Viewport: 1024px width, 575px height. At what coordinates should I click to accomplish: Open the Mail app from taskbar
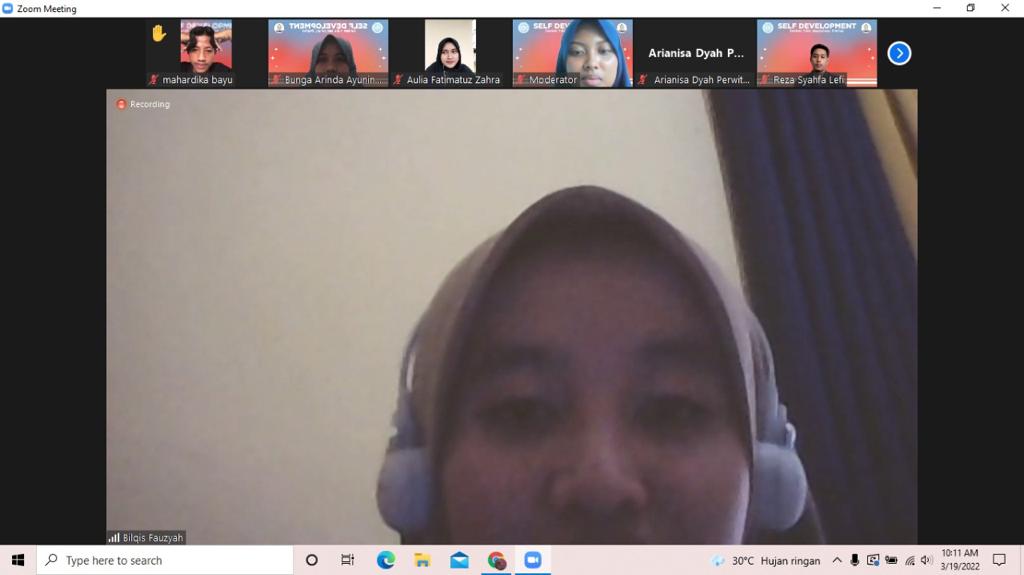(459, 561)
